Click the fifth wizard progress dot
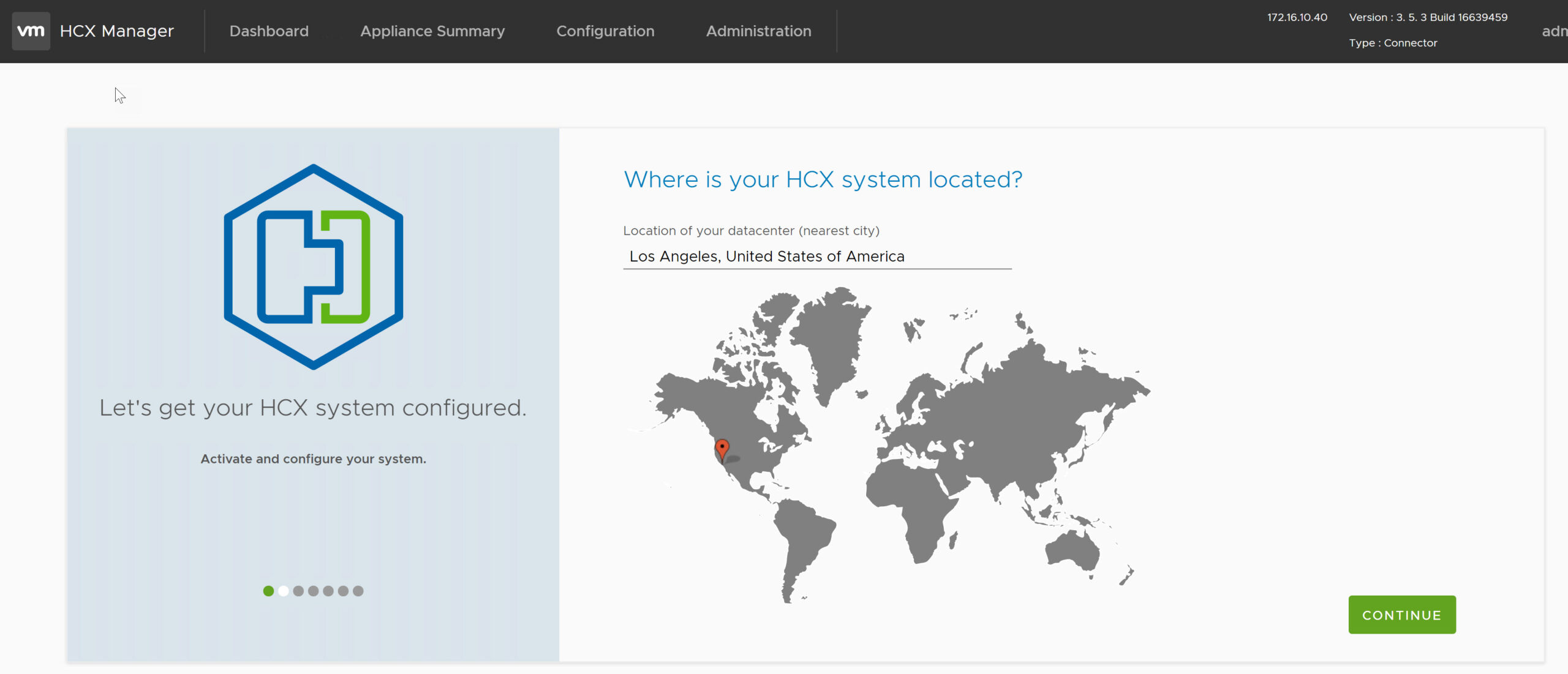 click(328, 591)
